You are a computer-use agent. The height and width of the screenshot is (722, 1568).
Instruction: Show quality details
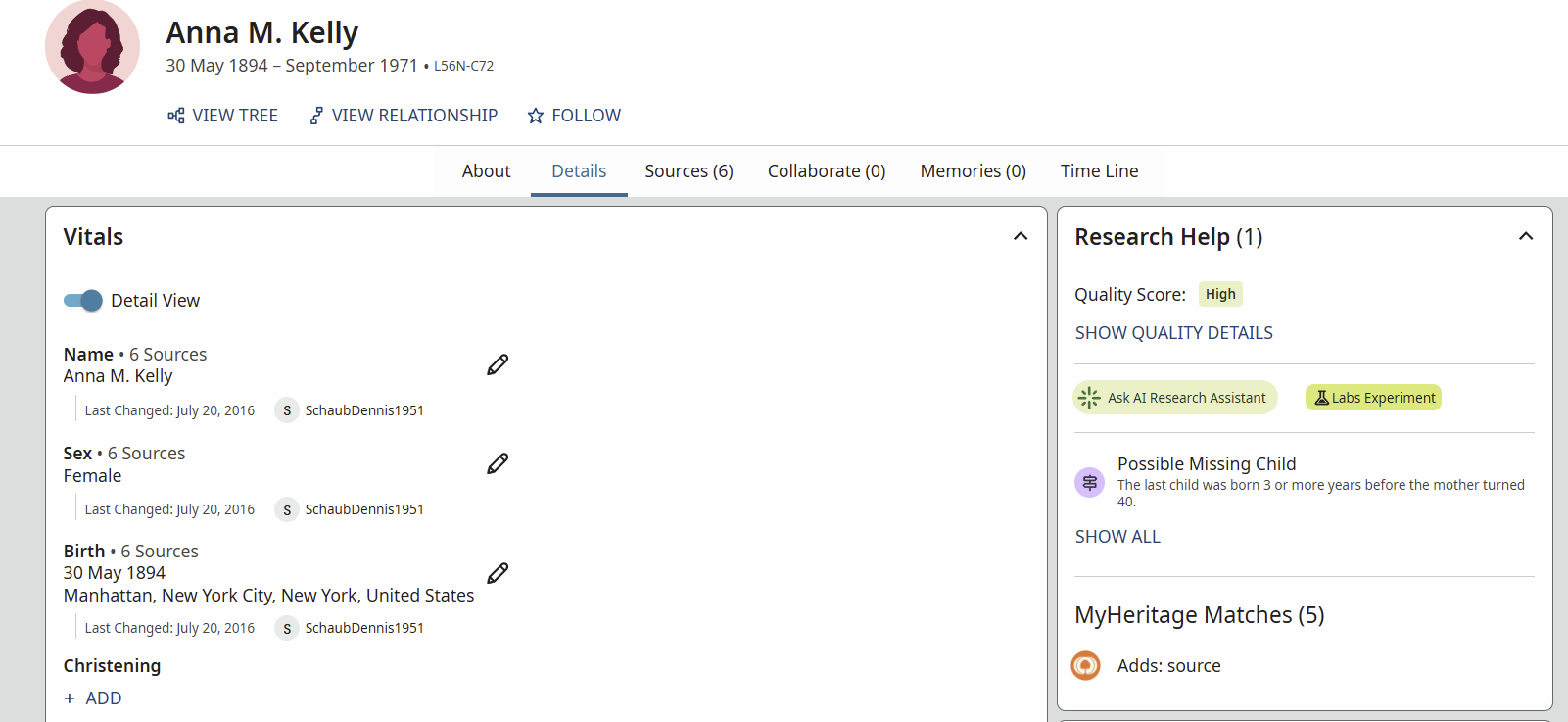click(x=1173, y=333)
